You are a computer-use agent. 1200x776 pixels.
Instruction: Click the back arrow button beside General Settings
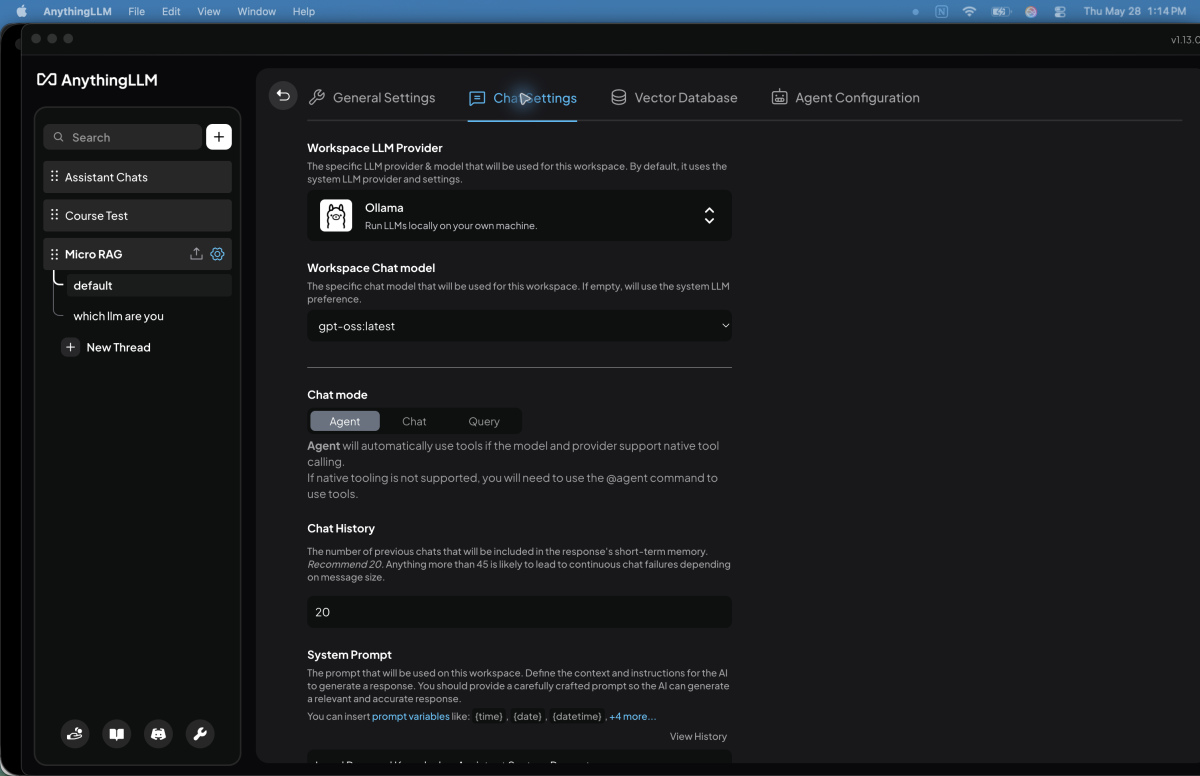point(283,96)
